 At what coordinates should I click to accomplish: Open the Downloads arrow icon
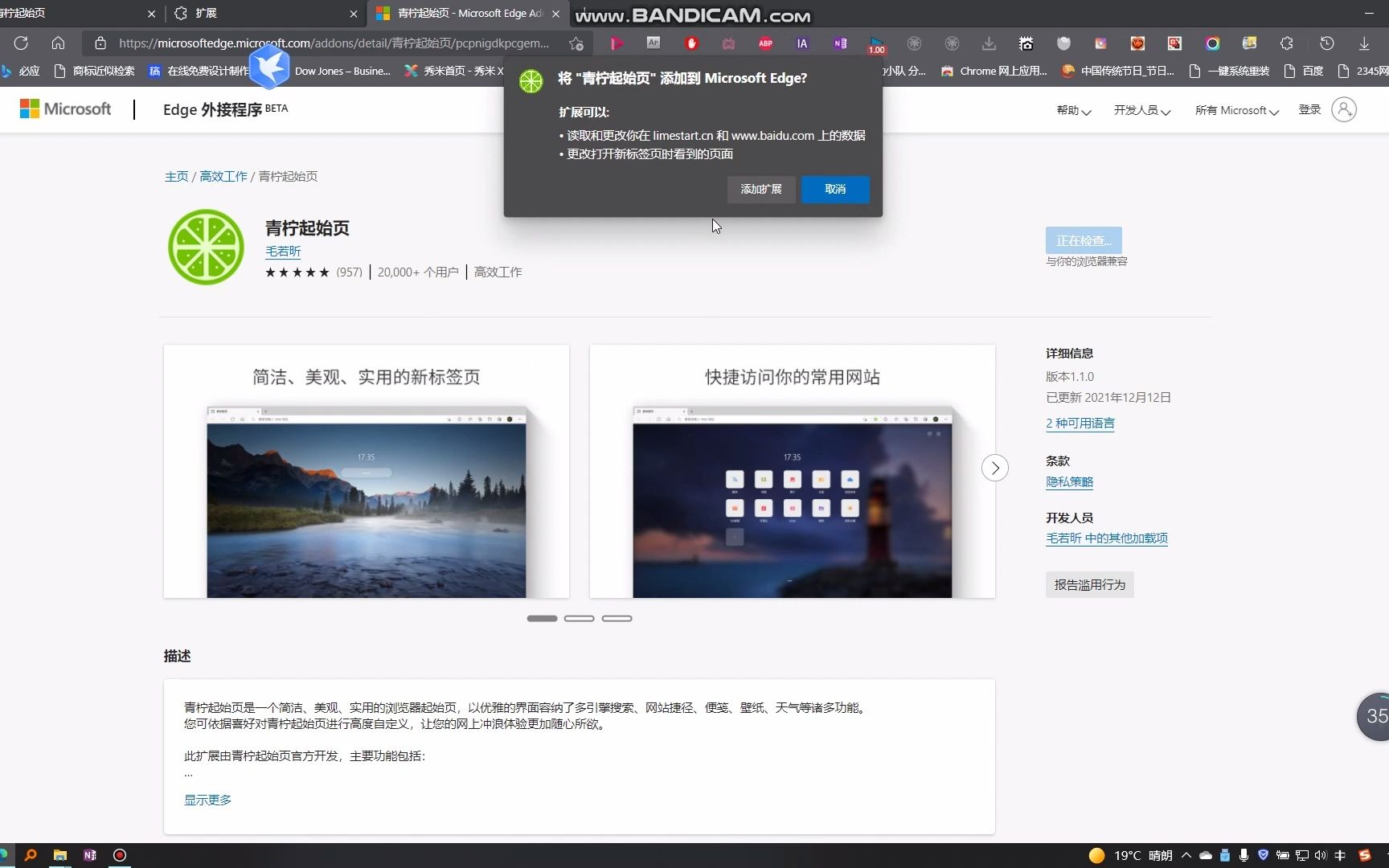[1364, 43]
